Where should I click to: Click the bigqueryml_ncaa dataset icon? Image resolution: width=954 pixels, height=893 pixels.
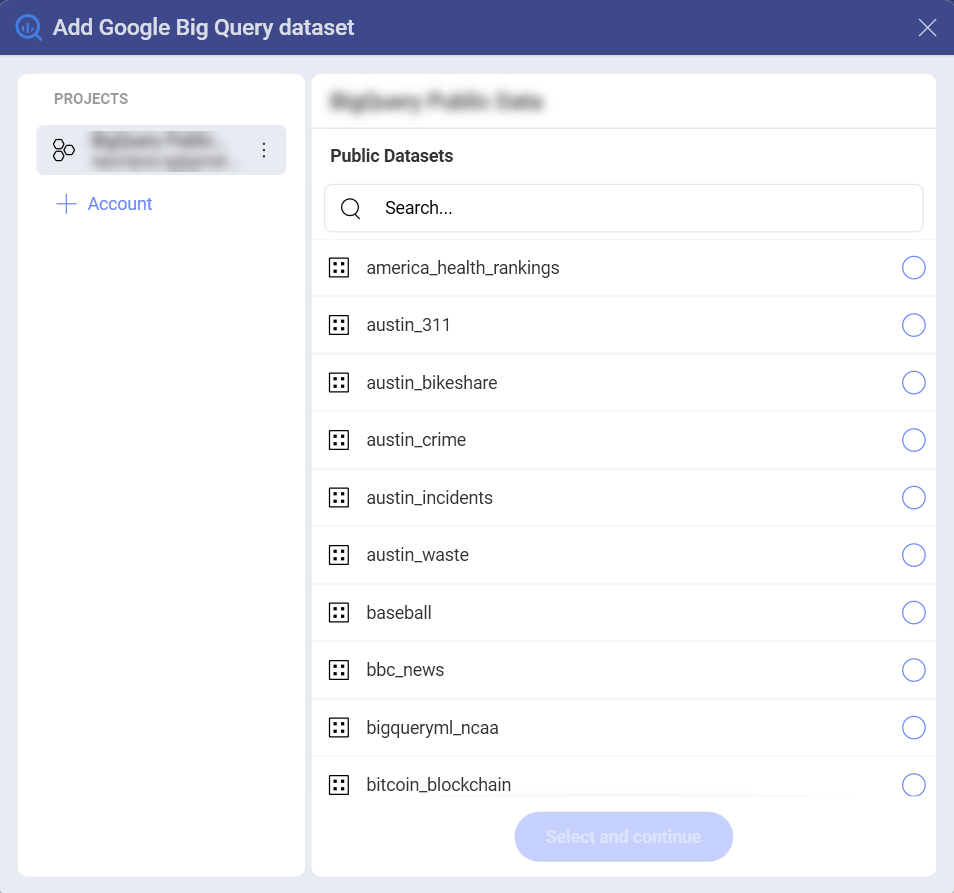[x=339, y=728]
